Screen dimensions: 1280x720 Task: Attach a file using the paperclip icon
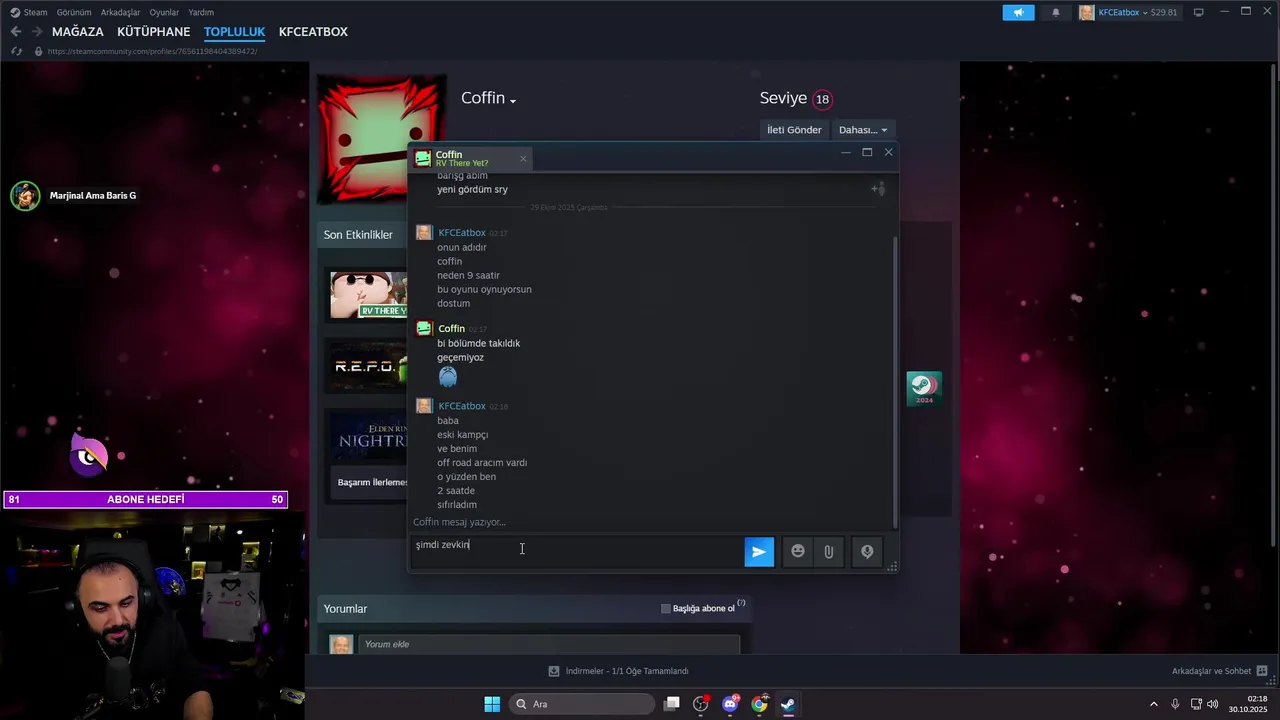[828, 551]
